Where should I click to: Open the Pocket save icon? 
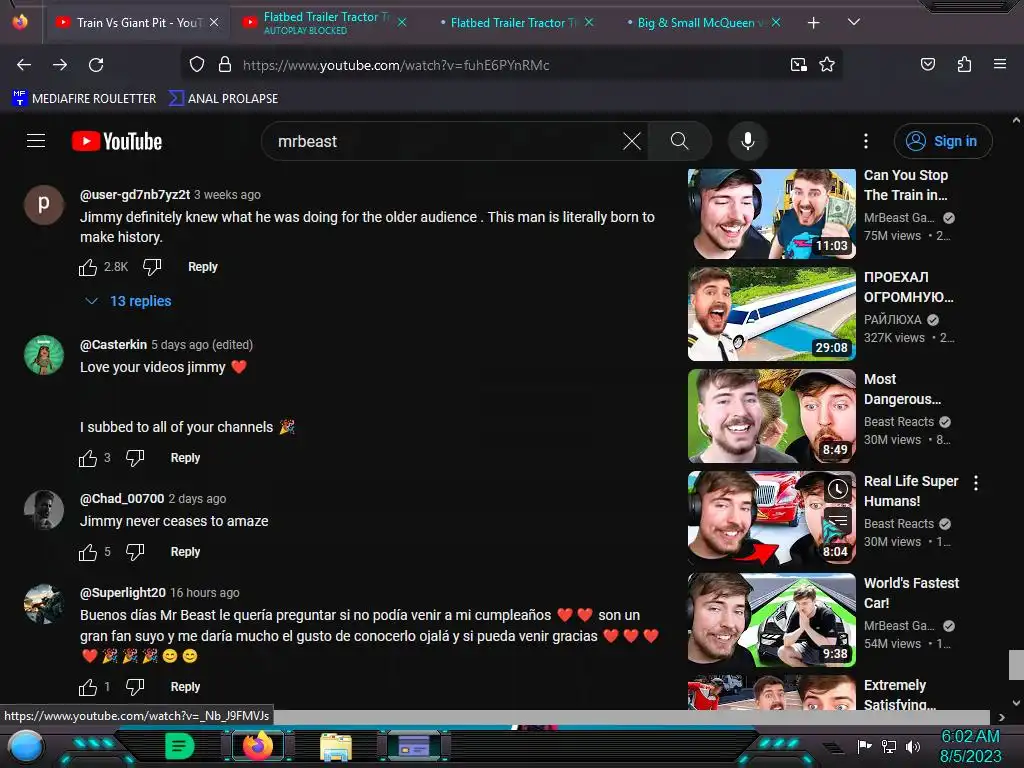point(927,64)
